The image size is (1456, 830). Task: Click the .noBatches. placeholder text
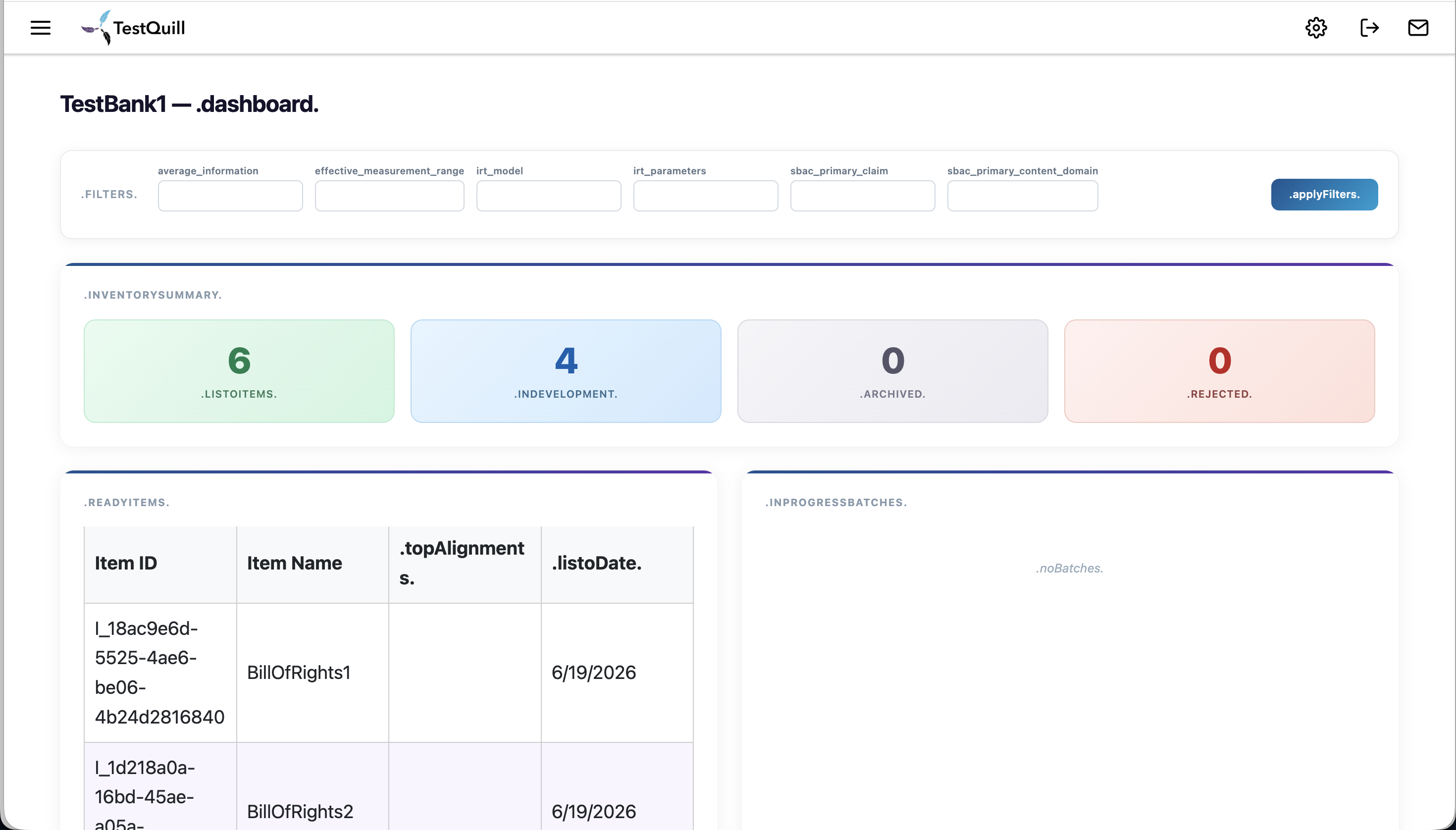pos(1070,569)
